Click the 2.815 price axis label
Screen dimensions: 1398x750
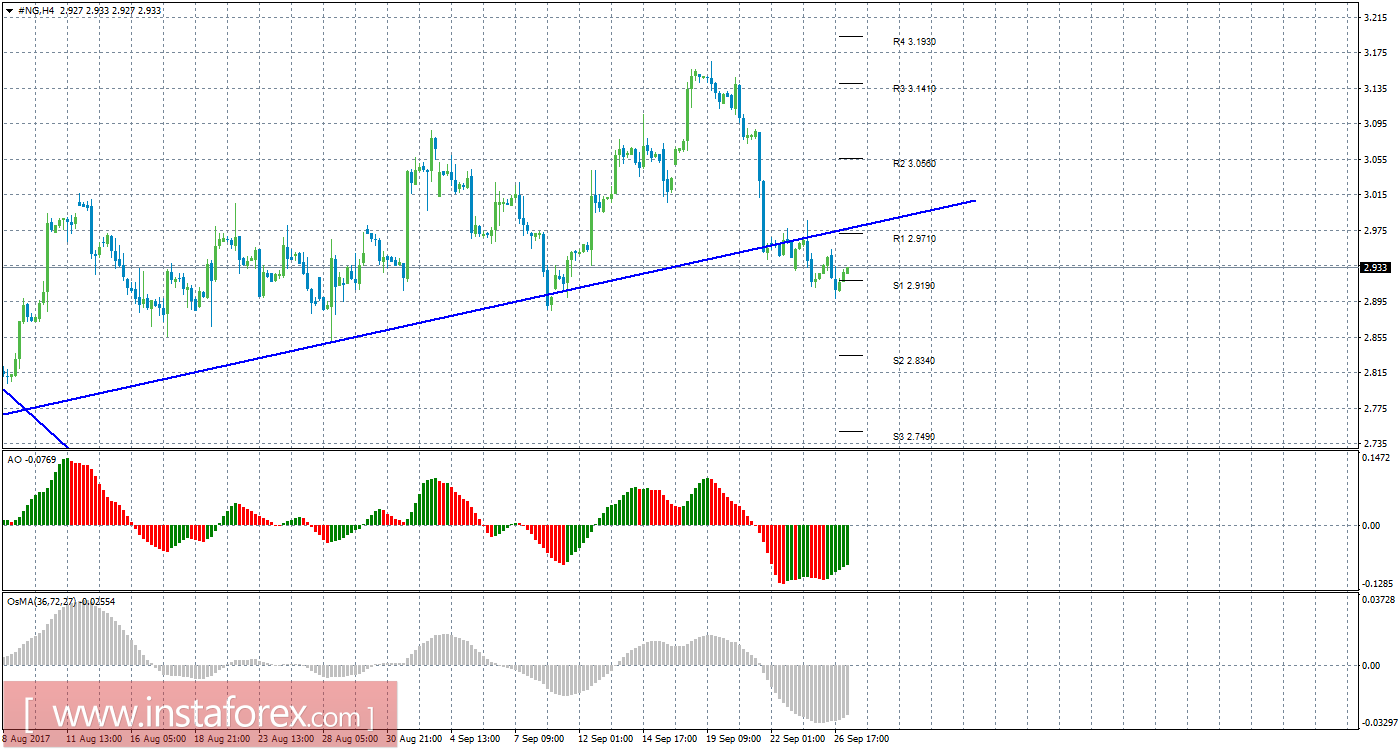pyautogui.click(x=1375, y=373)
